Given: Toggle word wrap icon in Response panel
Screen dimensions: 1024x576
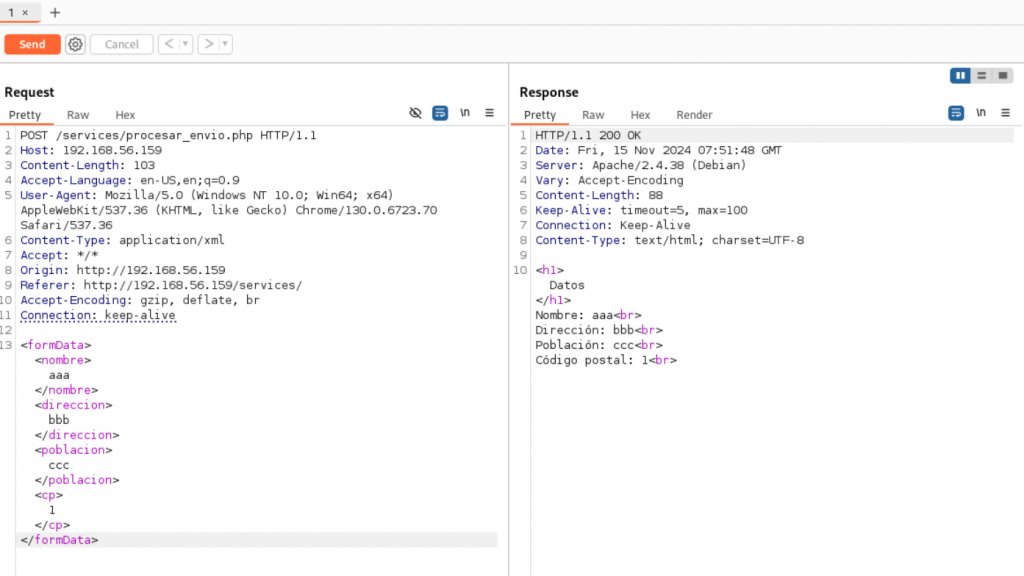Looking at the screenshot, I should coord(956,113).
